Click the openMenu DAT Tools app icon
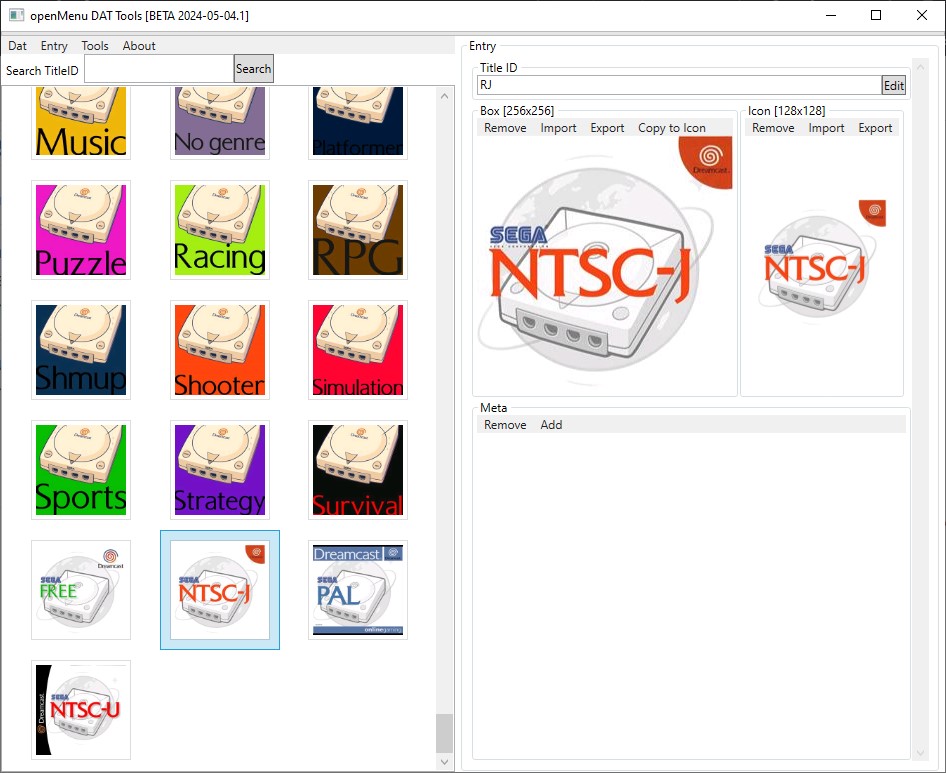Viewport: 946px width, 773px height. [16, 16]
